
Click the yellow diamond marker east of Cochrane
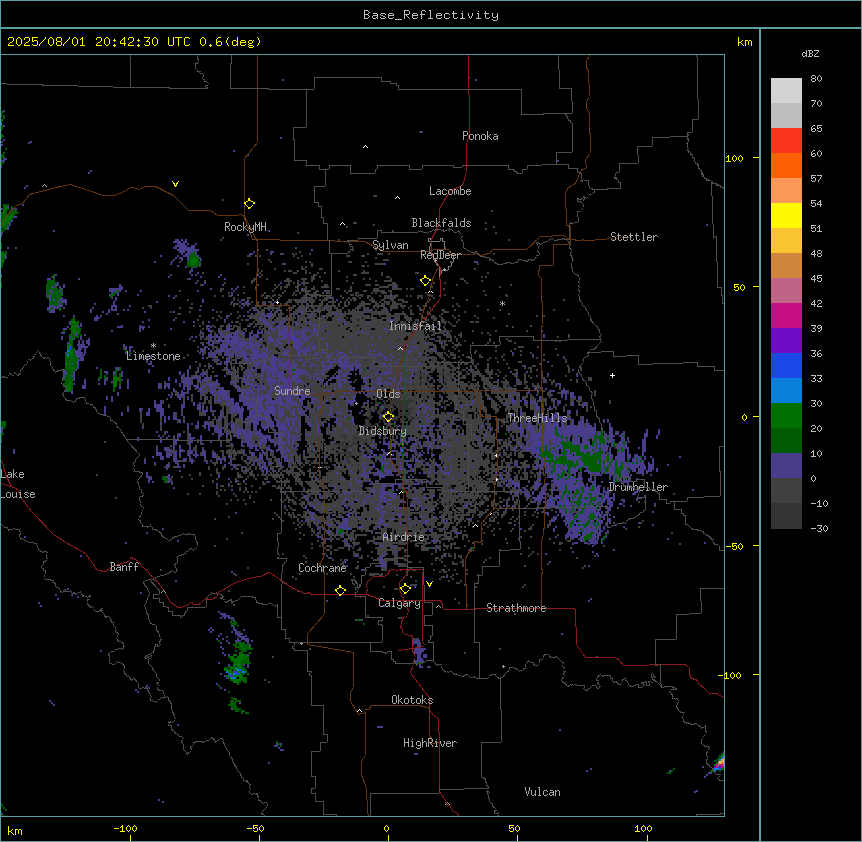coord(340,591)
